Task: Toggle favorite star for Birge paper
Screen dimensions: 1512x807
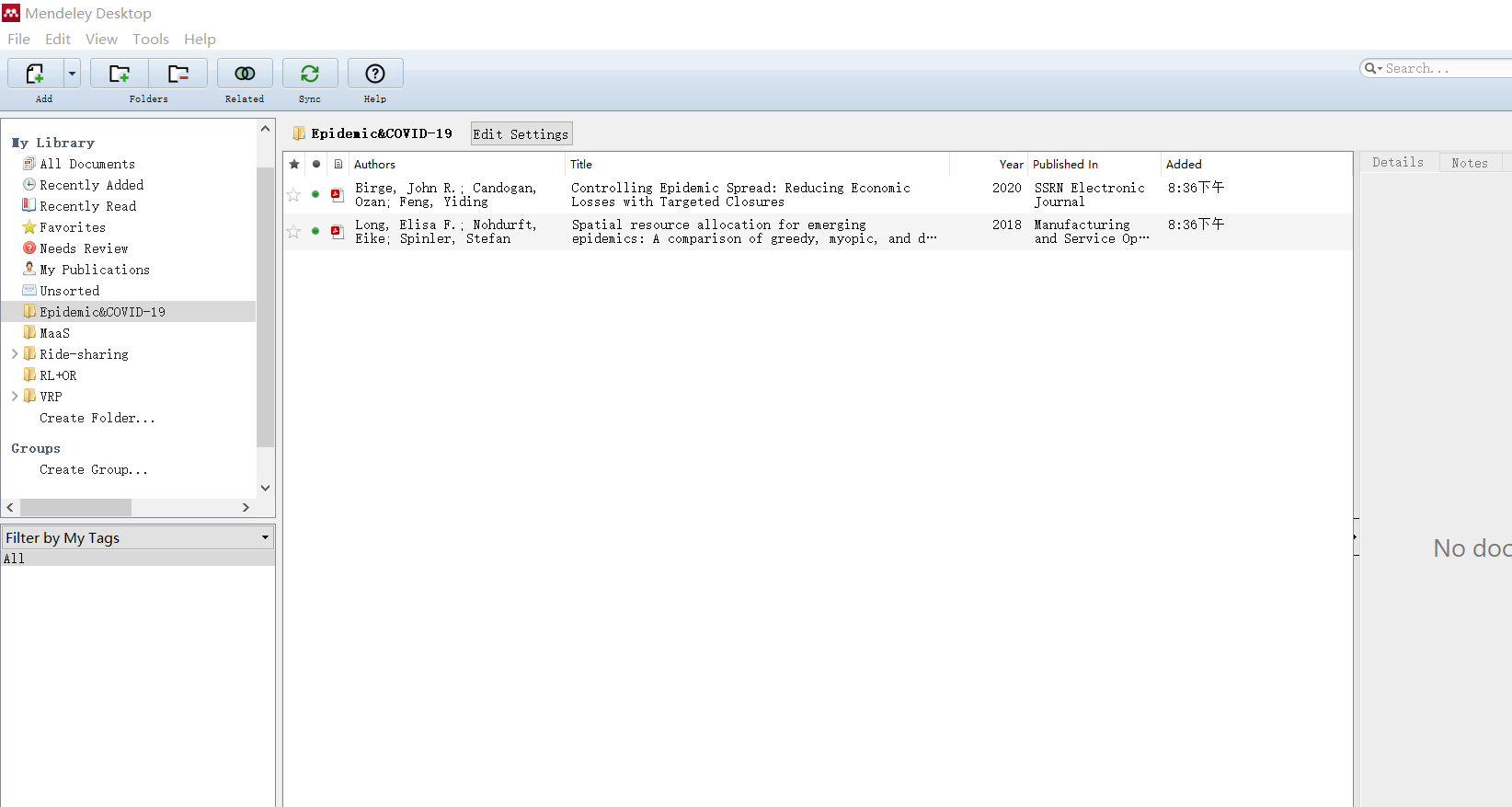Action: pyautogui.click(x=293, y=195)
